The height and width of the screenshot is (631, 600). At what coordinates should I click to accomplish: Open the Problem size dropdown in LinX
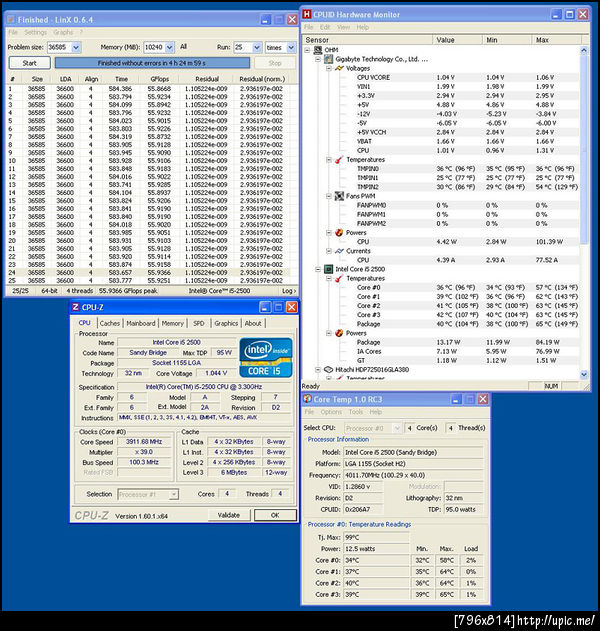pyautogui.click(x=76, y=47)
